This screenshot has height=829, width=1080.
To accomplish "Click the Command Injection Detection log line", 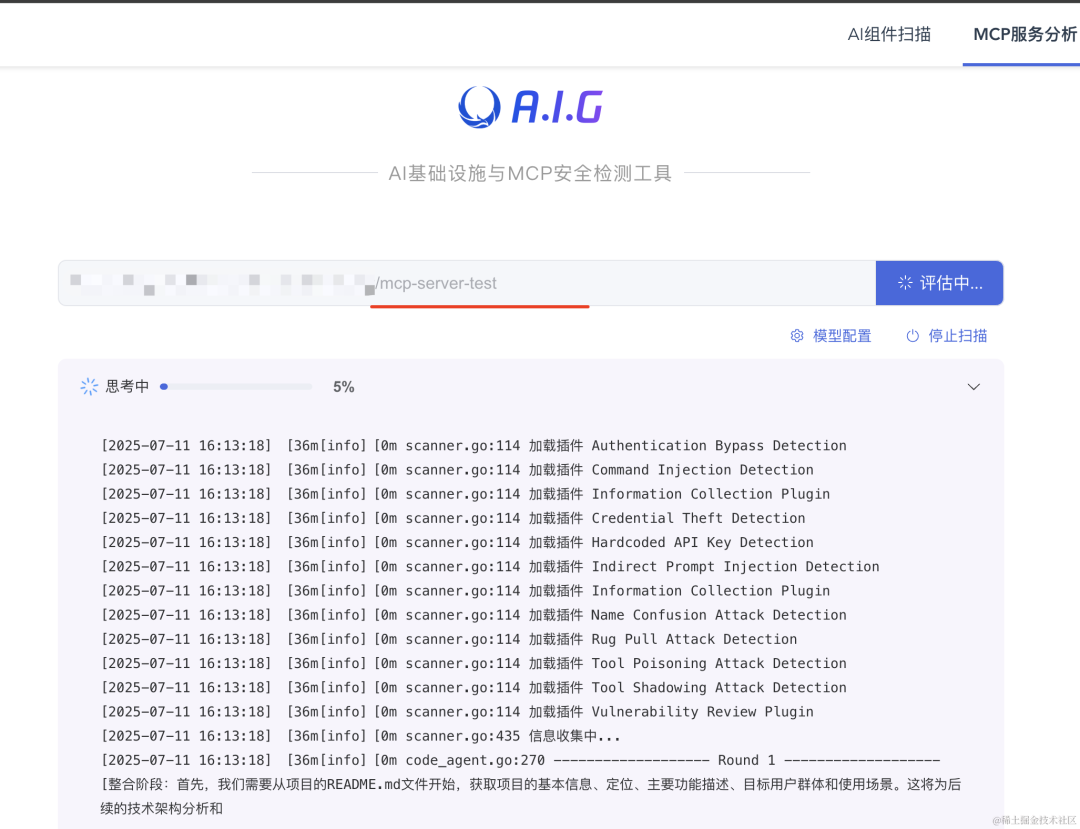I will click(457, 470).
